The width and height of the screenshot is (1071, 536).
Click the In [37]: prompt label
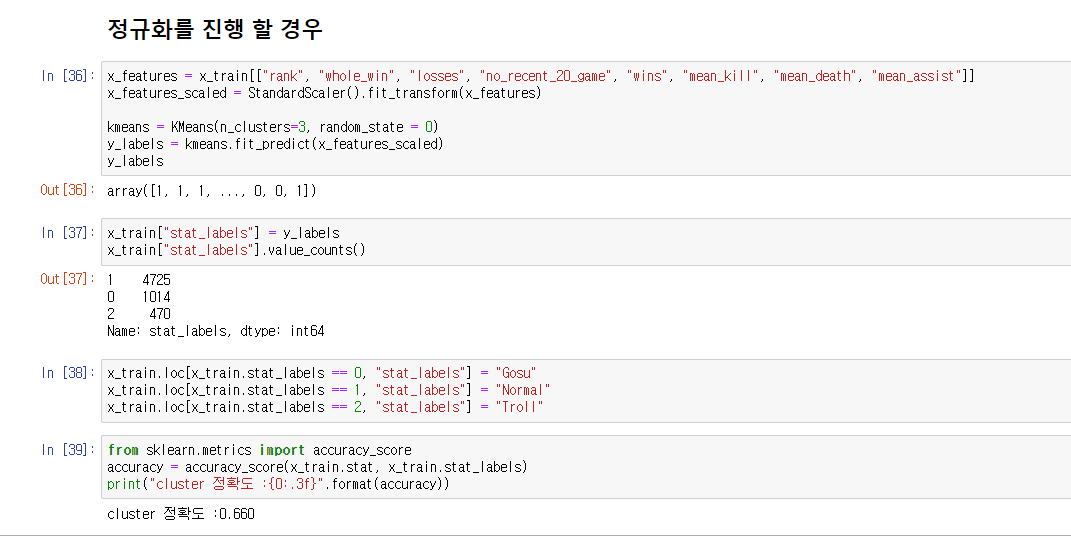coord(68,233)
